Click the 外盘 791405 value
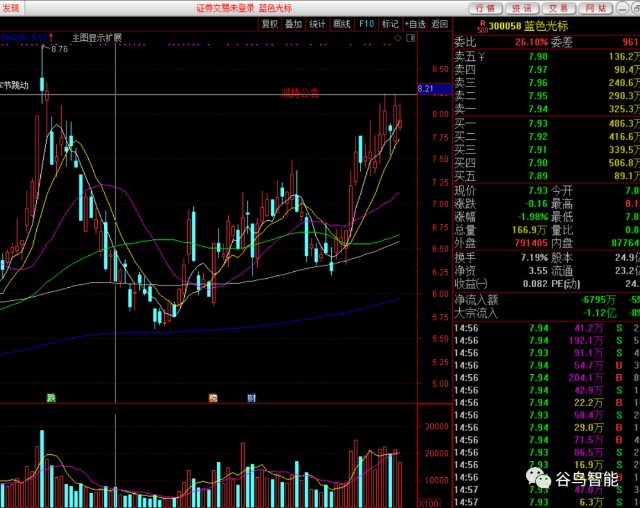This screenshot has width=640, height=508. point(531,243)
